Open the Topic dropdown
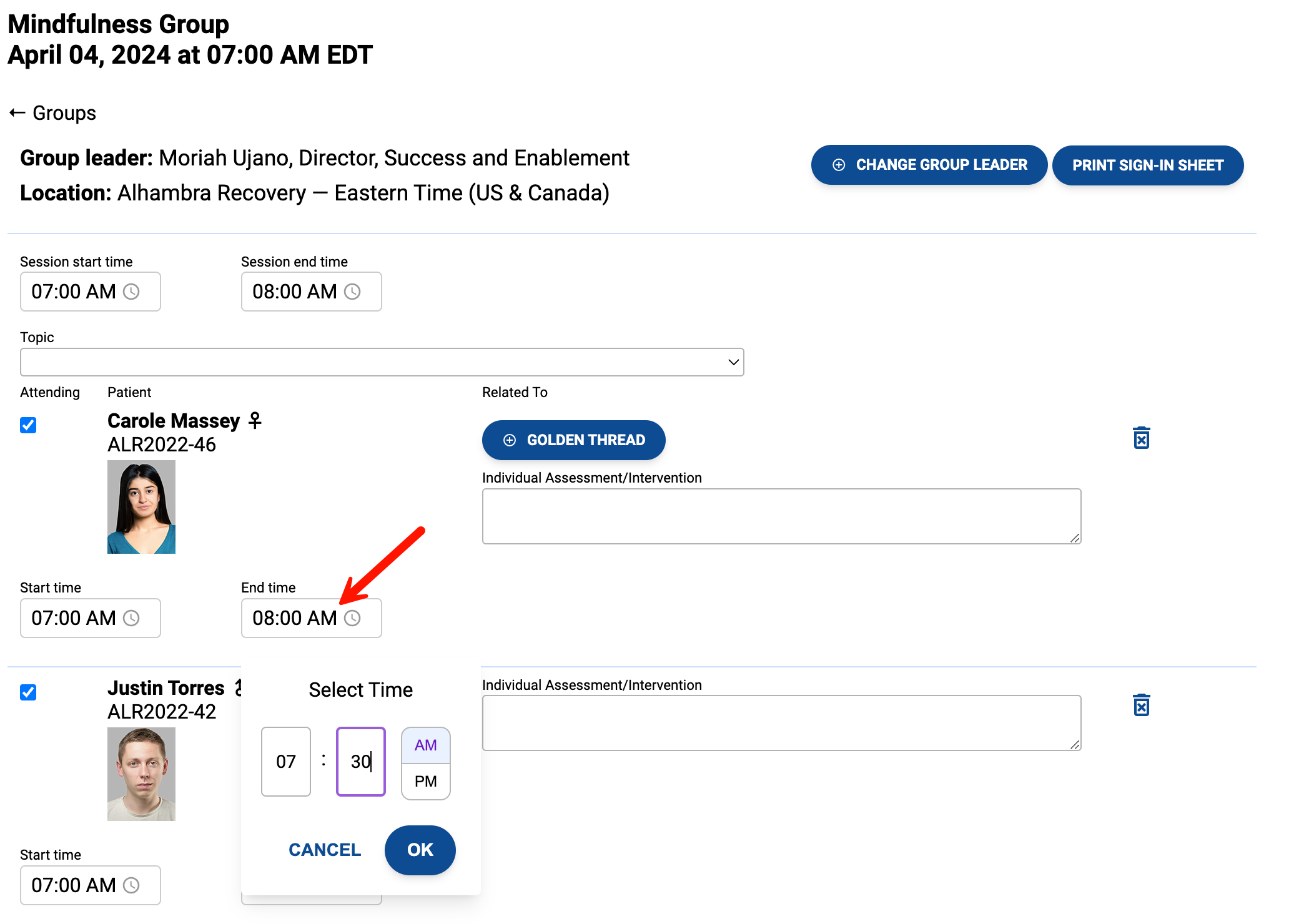The width and height of the screenshot is (1314, 924). pyautogui.click(x=382, y=362)
